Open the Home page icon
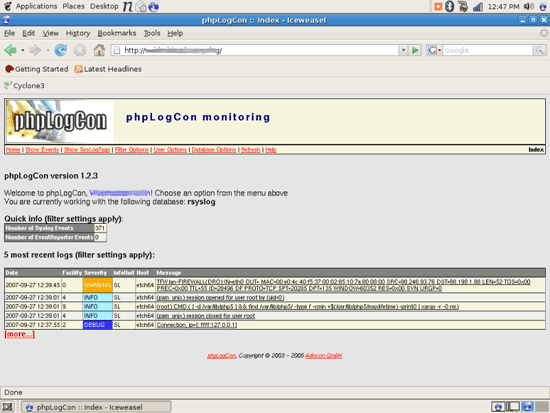550x413 pixels. pos(99,50)
